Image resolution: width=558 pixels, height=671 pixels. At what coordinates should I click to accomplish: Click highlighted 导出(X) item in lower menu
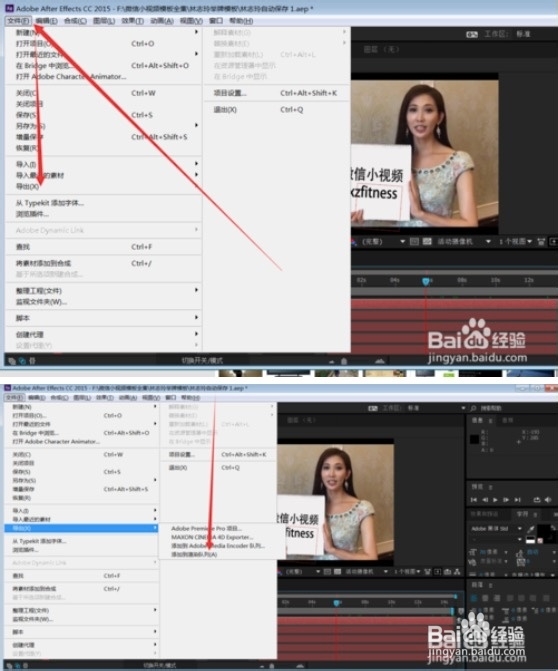81,528
